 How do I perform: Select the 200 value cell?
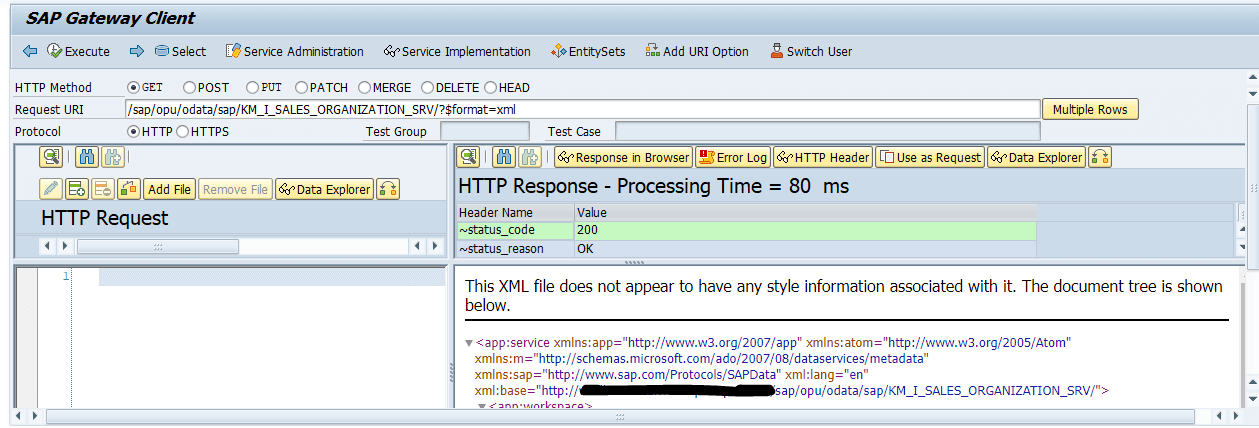806,230
